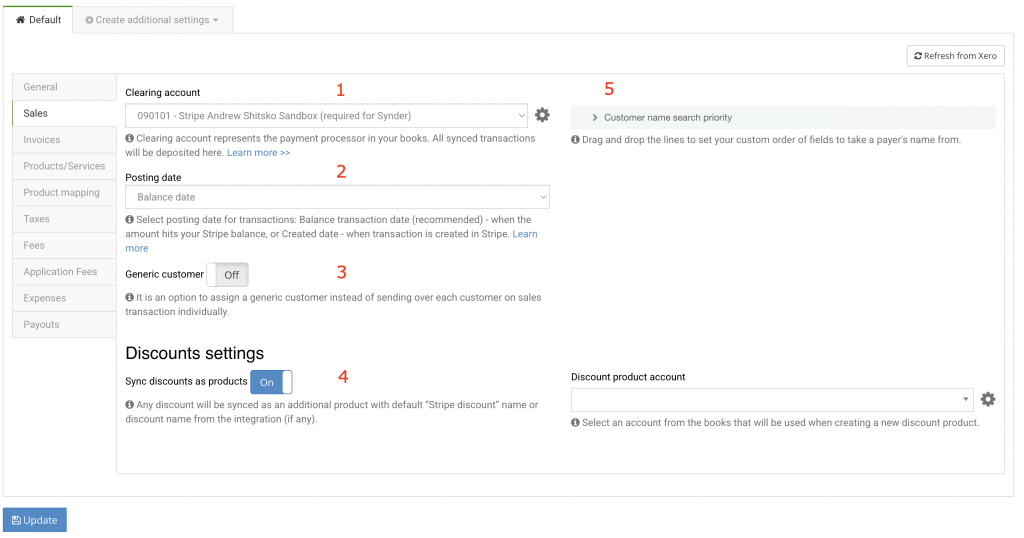Open the Posting date dropdown
This screenshot has width=1024, height=538.
(337, 197)
